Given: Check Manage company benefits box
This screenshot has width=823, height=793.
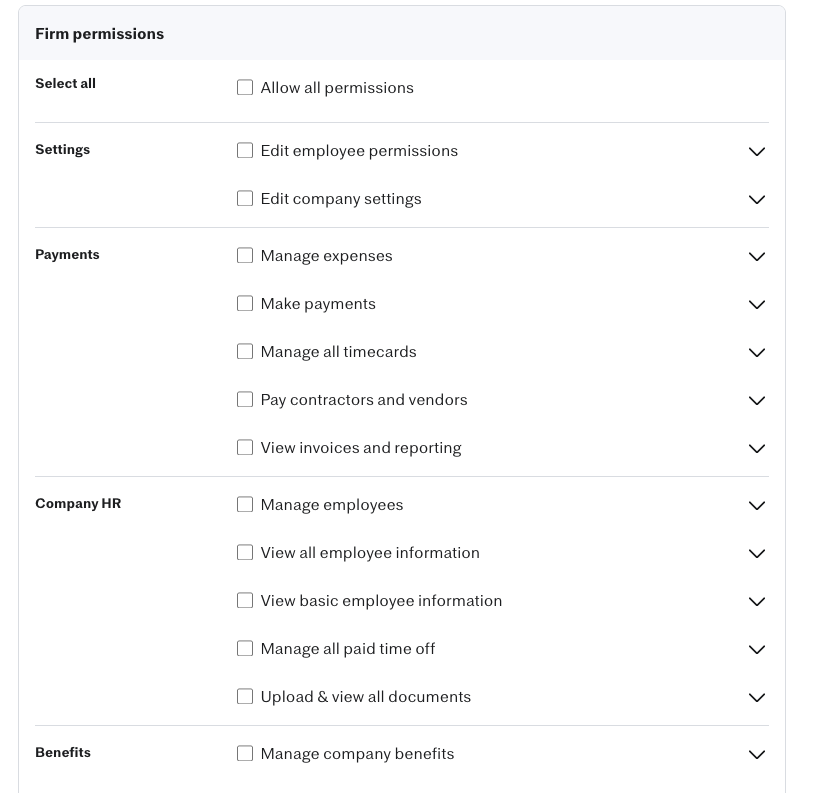Looking at the screenshot, I should click(x=245, y=753).
